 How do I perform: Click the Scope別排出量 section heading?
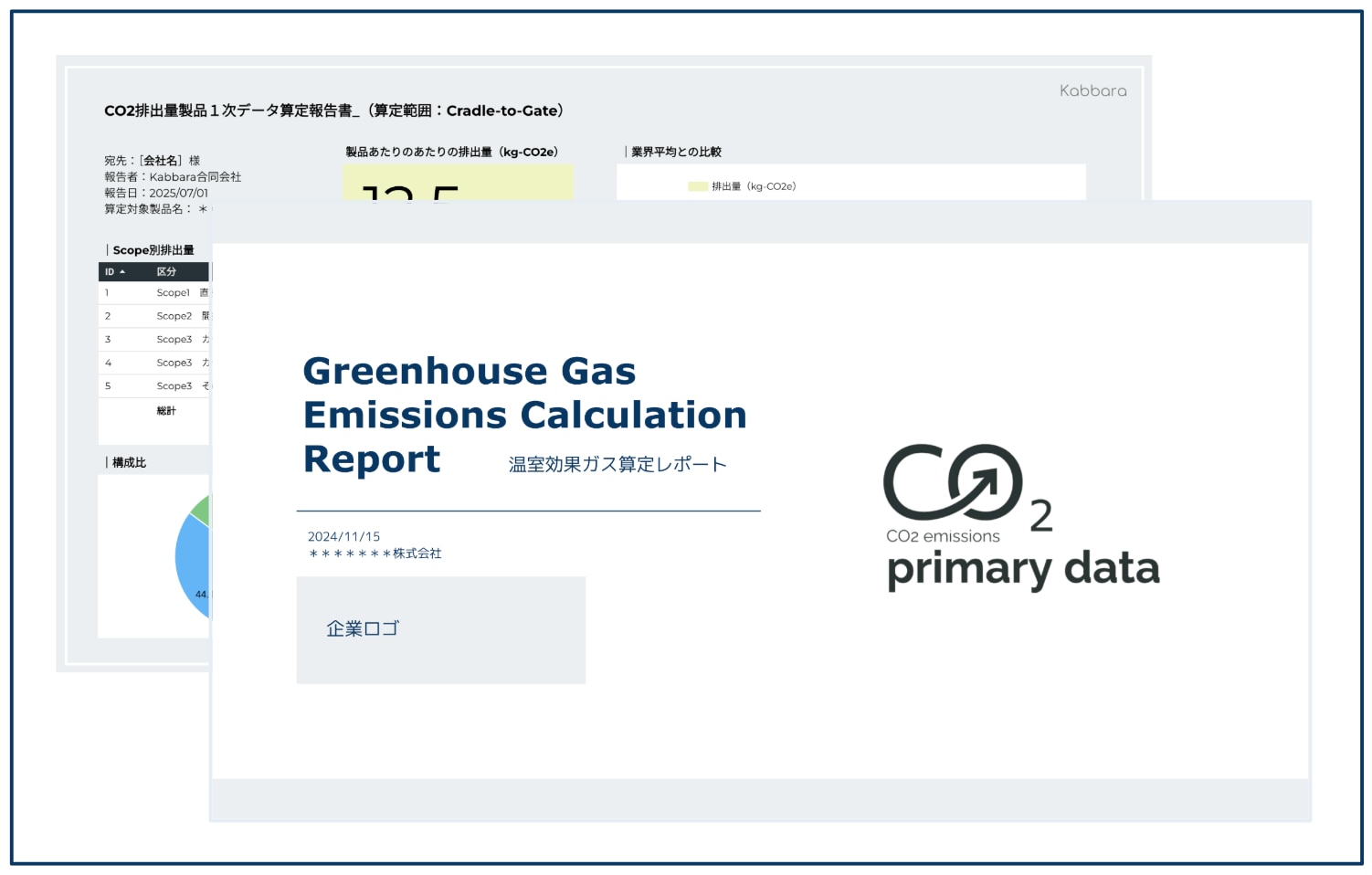point(153,250)
